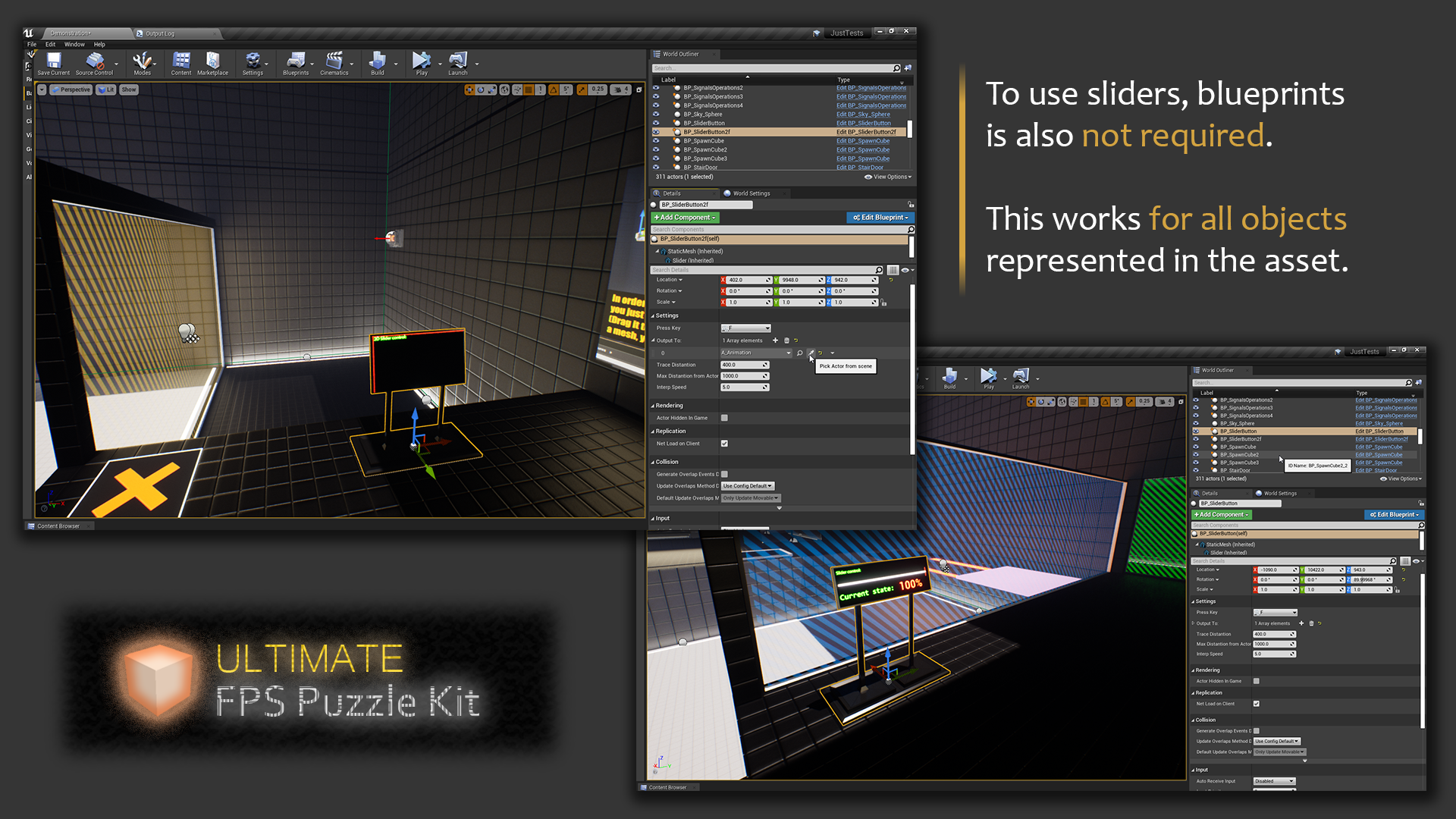Viewport: 1456px width, 819px height.
Task: Use Pick Actor from scene eyedropper
Action: [x=810, y=353]
